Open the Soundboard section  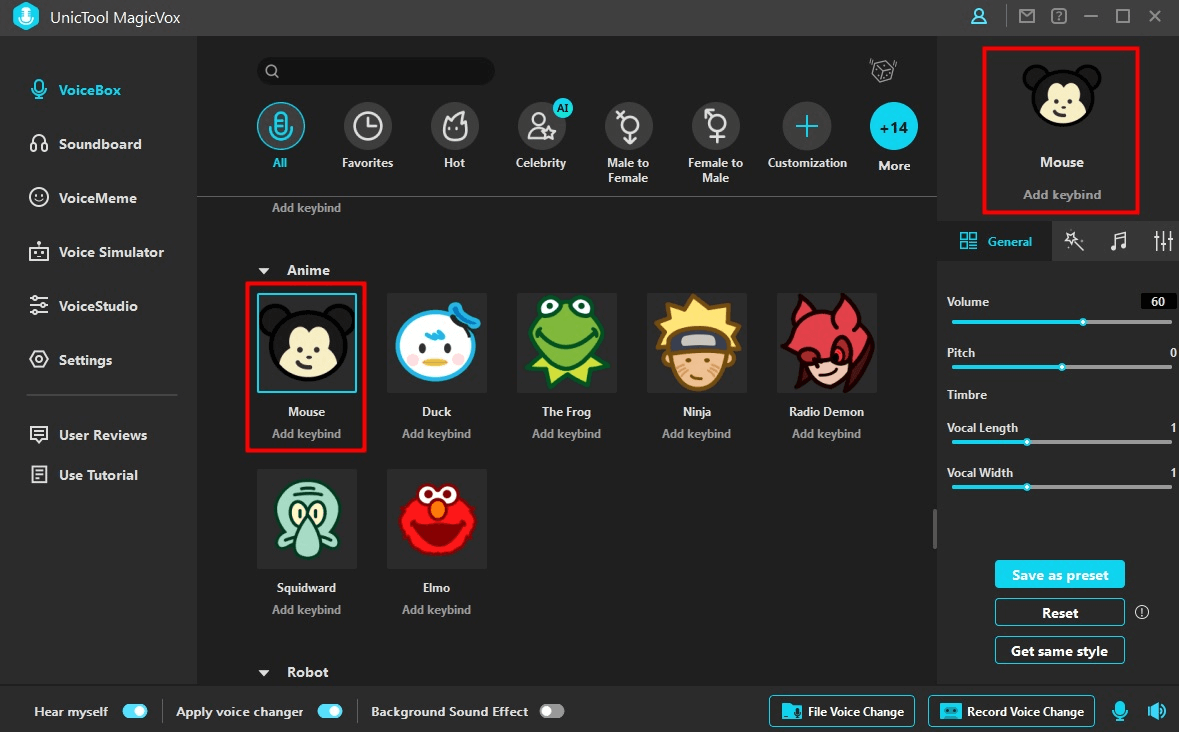pos(85,144)
